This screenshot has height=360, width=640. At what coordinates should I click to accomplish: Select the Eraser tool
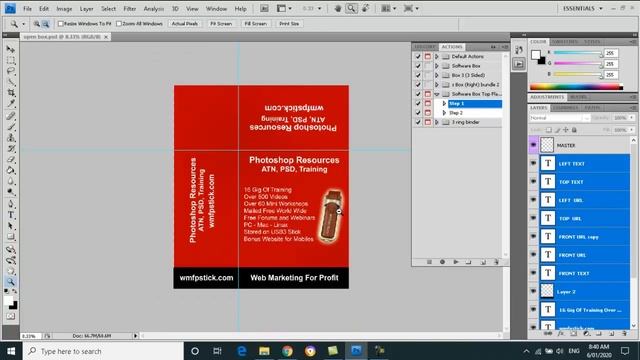11,159
